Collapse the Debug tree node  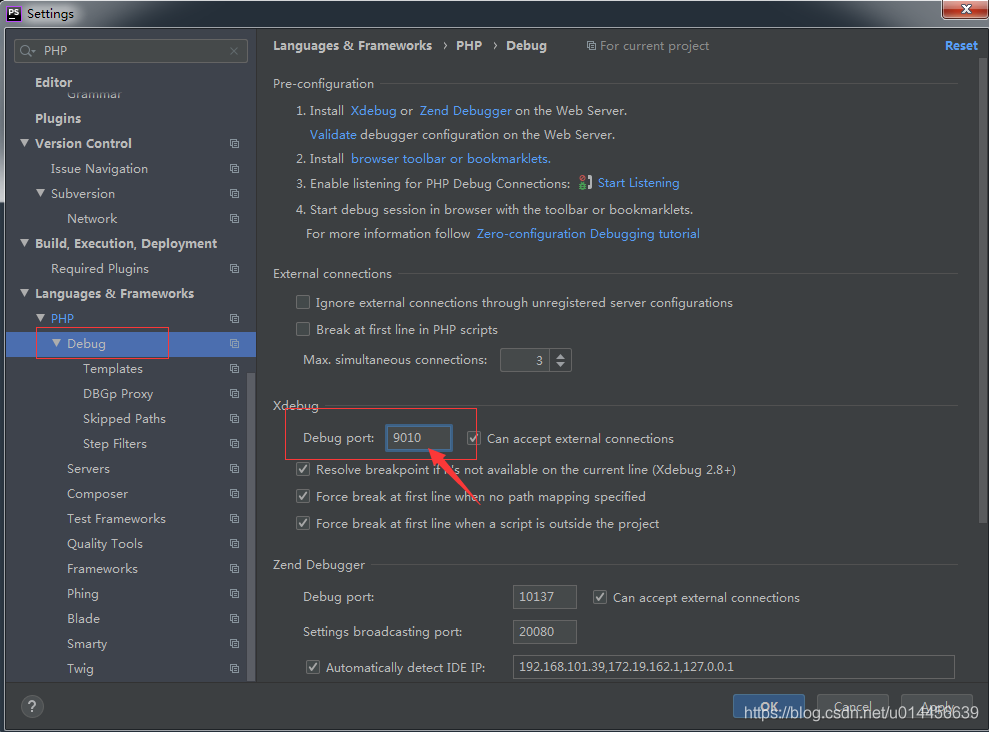(x=57, y=343)
